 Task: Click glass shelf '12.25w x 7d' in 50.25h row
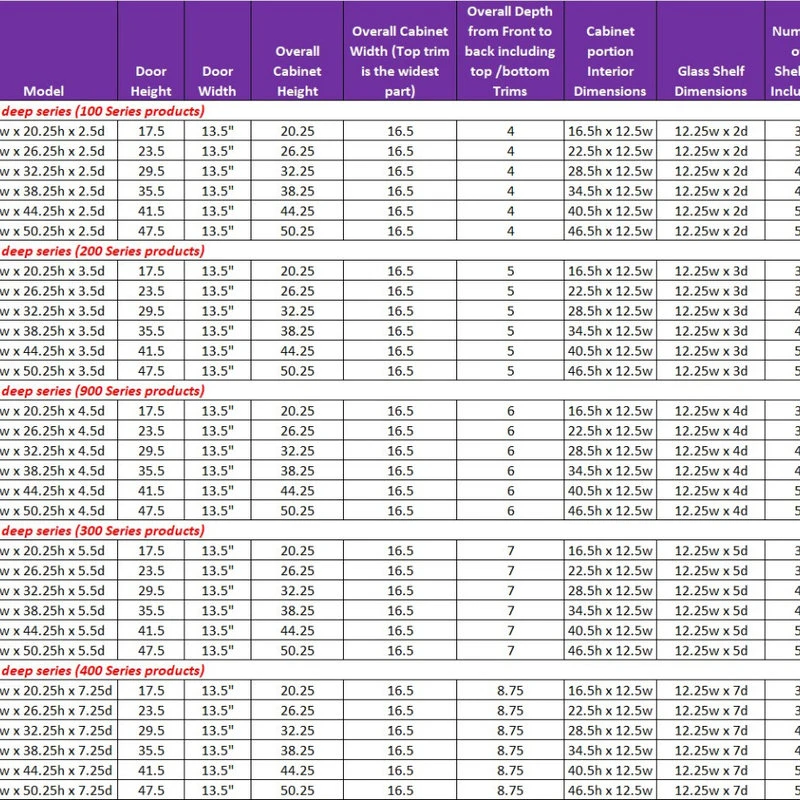pos(710,791)
